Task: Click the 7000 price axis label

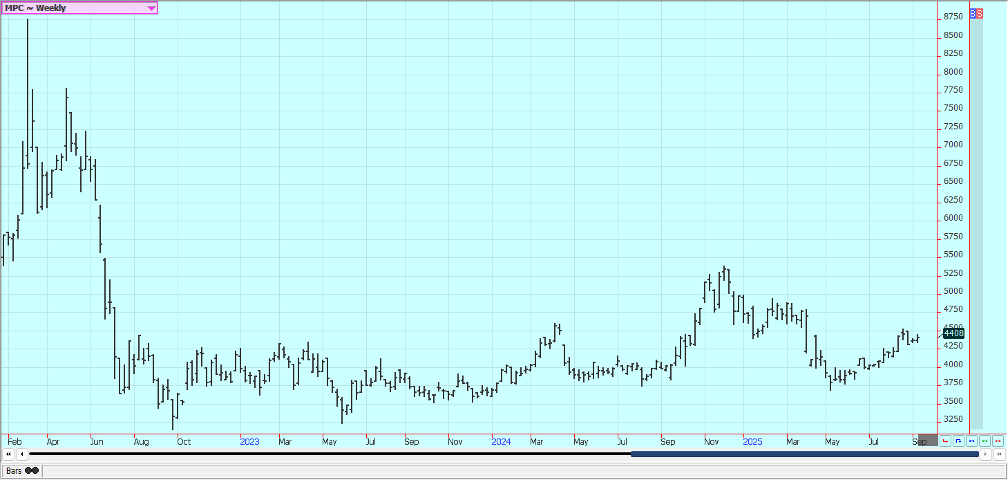Action: 953,145
